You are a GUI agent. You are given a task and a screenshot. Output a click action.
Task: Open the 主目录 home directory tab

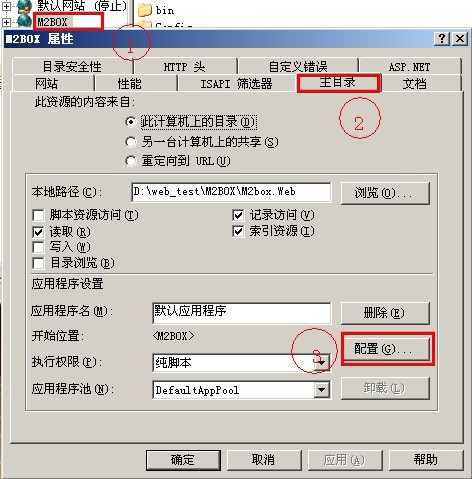tap(338, 83)
